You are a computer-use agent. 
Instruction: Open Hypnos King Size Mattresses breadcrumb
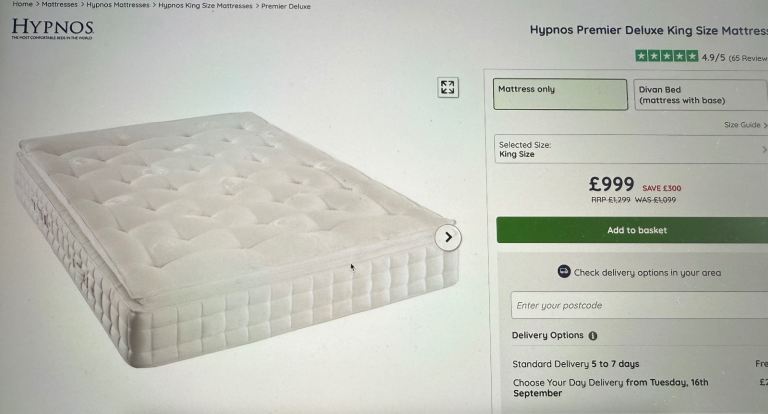pyautogui.click(x=205, y=6)
